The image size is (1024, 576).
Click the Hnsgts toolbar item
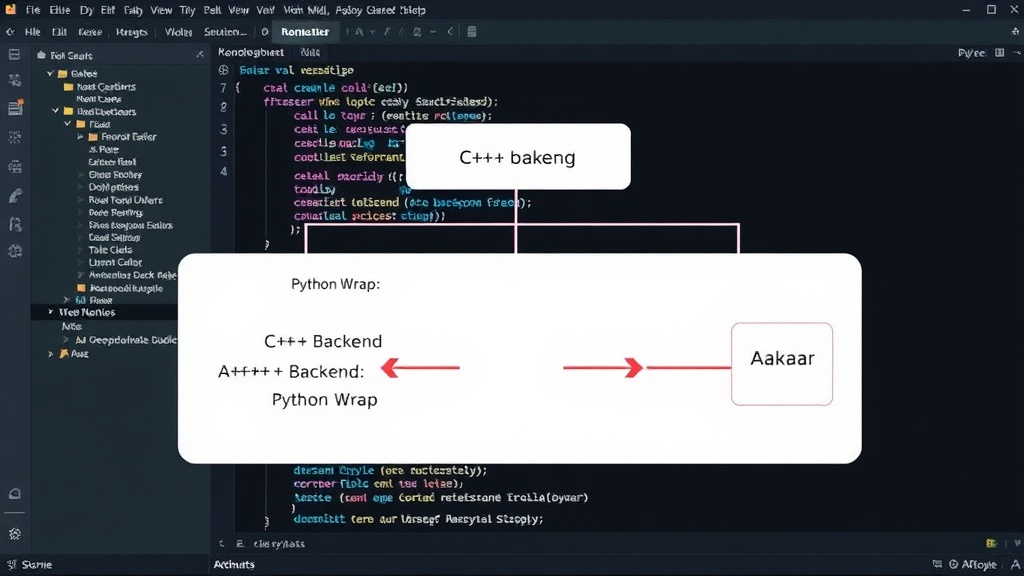(131, 32)
